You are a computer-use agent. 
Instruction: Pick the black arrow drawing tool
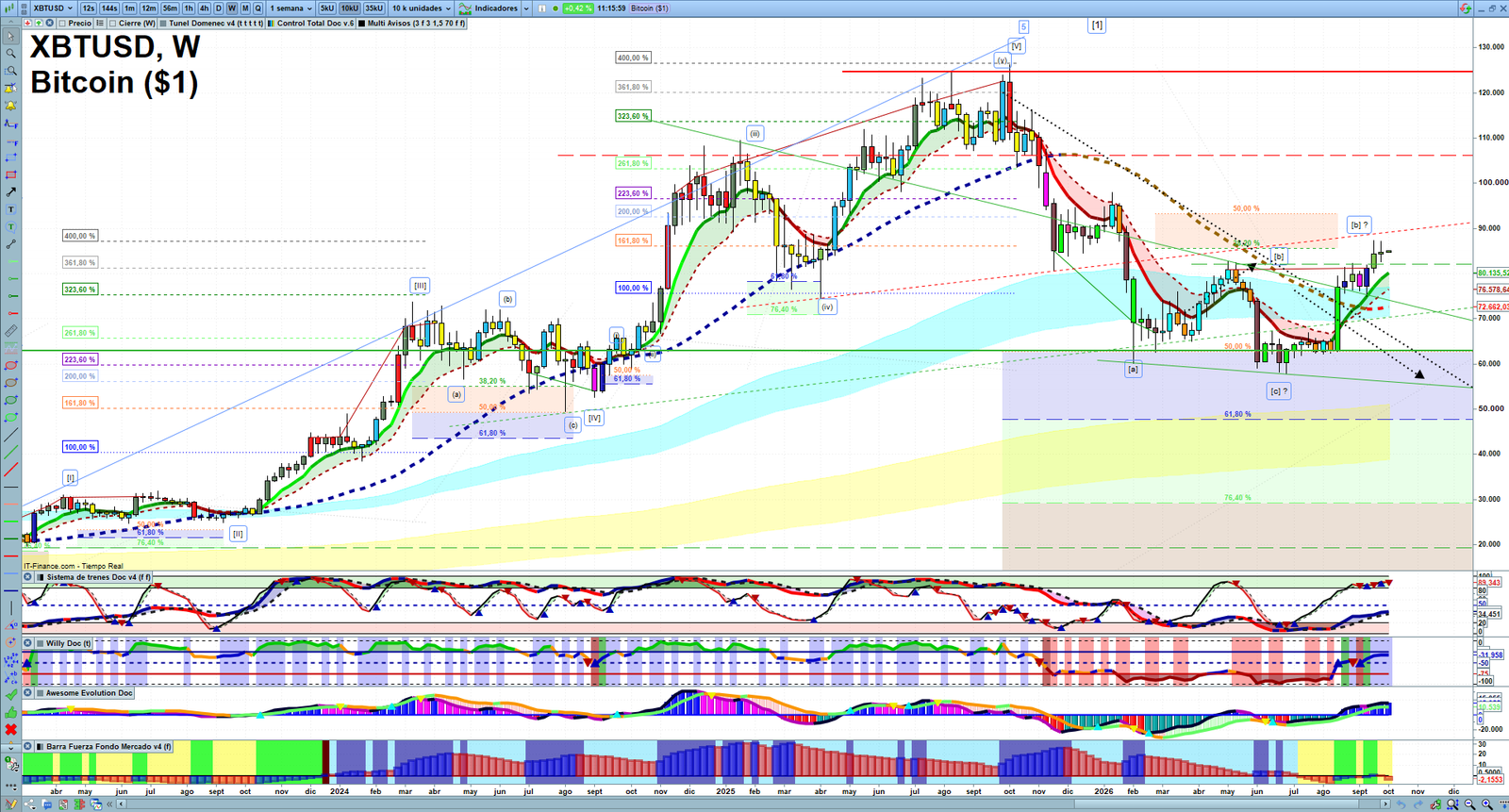pyautogui.click(x=10, y=191)
